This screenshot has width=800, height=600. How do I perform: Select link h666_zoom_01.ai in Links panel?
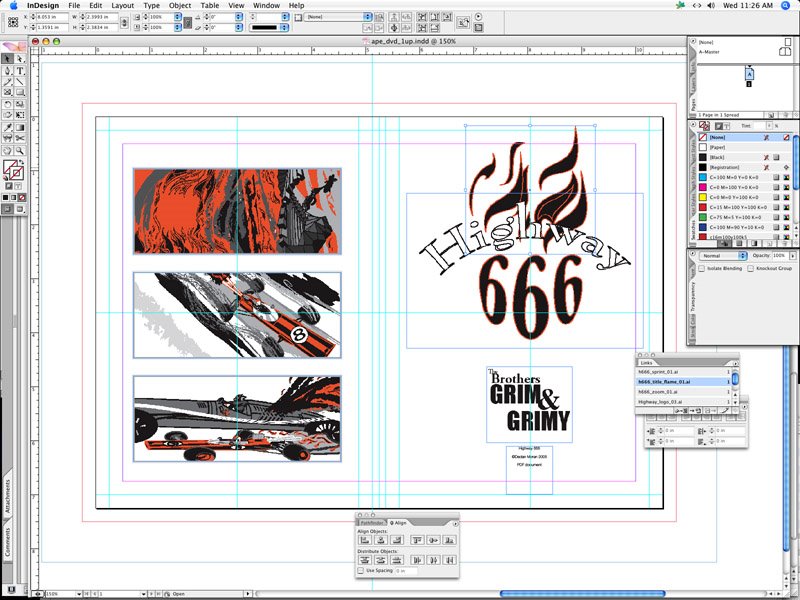tap(684, 392)
